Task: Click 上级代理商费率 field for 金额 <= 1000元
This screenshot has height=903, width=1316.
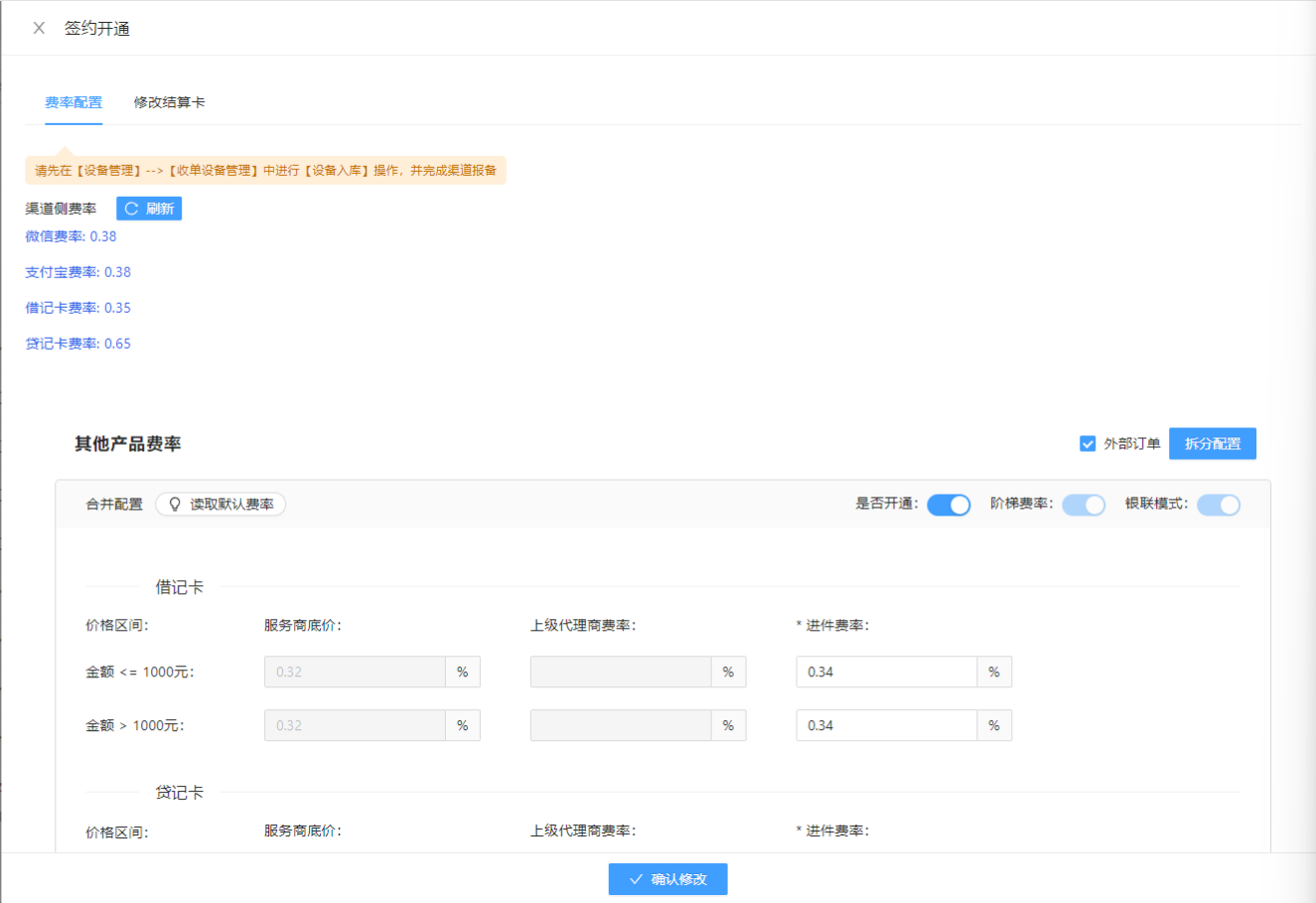Action: click(621, 673)
